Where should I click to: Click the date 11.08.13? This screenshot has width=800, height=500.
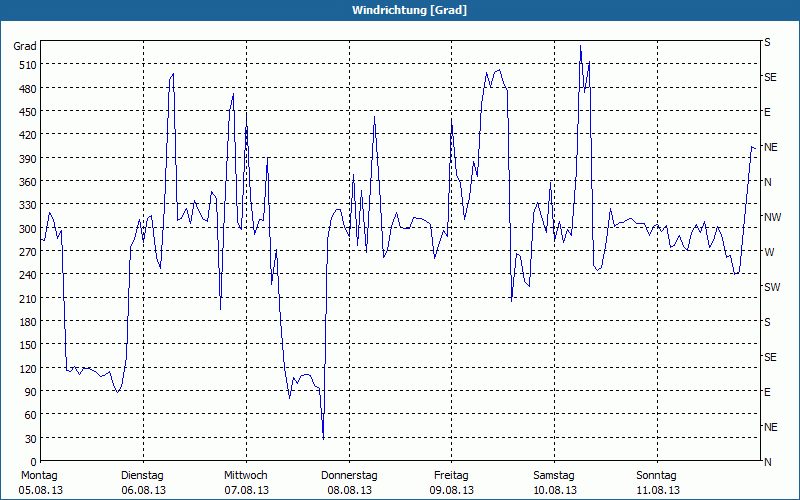pyautogui.click(x=657, y=490)
